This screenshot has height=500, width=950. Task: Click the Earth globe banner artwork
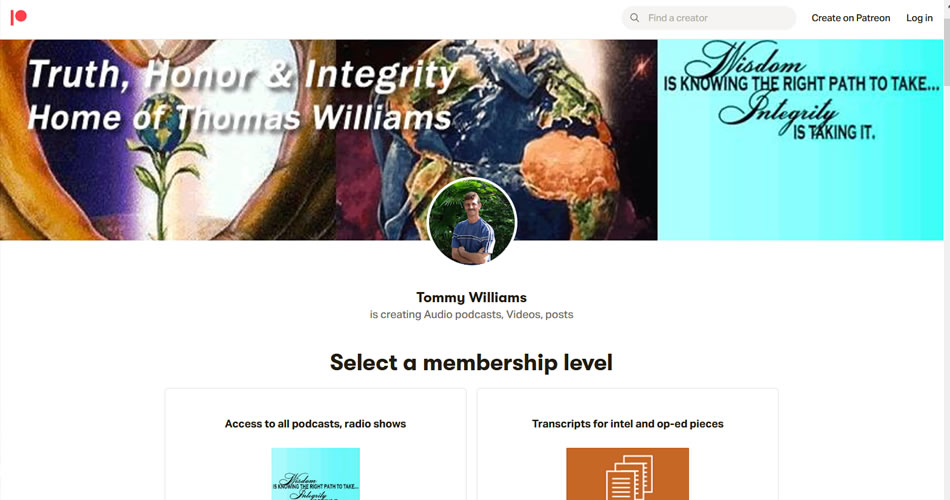pyautogui.click(x=496, y=139)
